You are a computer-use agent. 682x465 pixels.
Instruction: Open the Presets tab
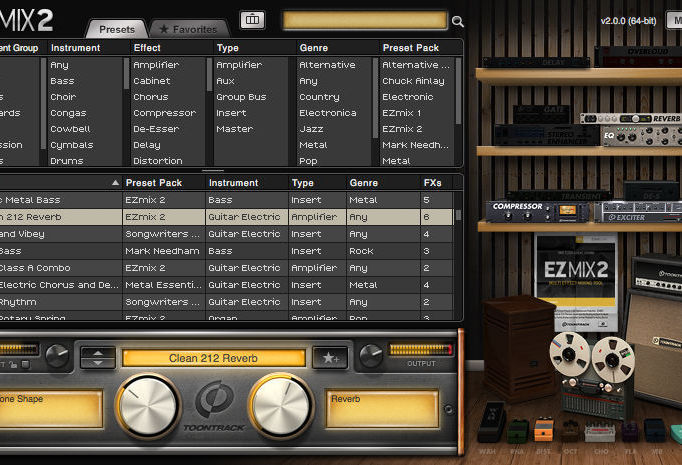(117, 29)
